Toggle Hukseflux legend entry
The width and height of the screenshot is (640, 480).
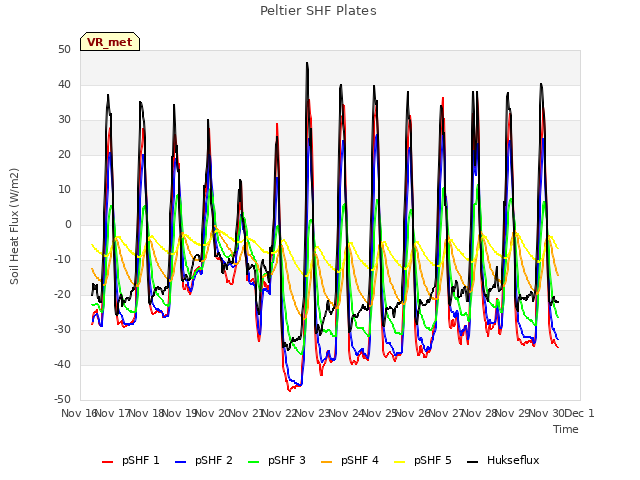click(503, 460)
